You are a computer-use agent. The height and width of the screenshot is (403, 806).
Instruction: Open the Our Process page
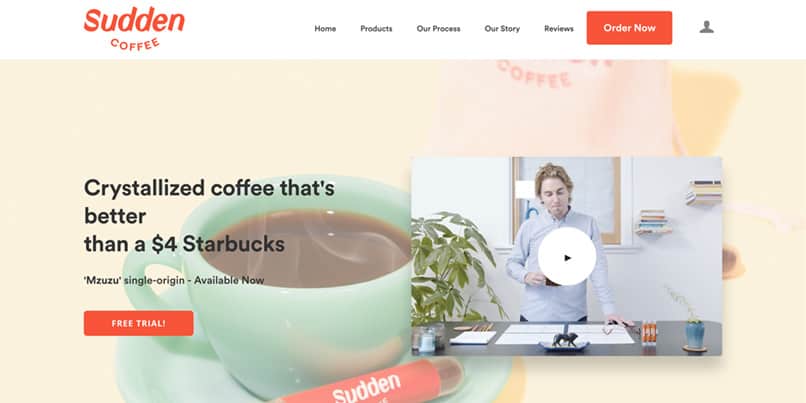tap(438, 29)
